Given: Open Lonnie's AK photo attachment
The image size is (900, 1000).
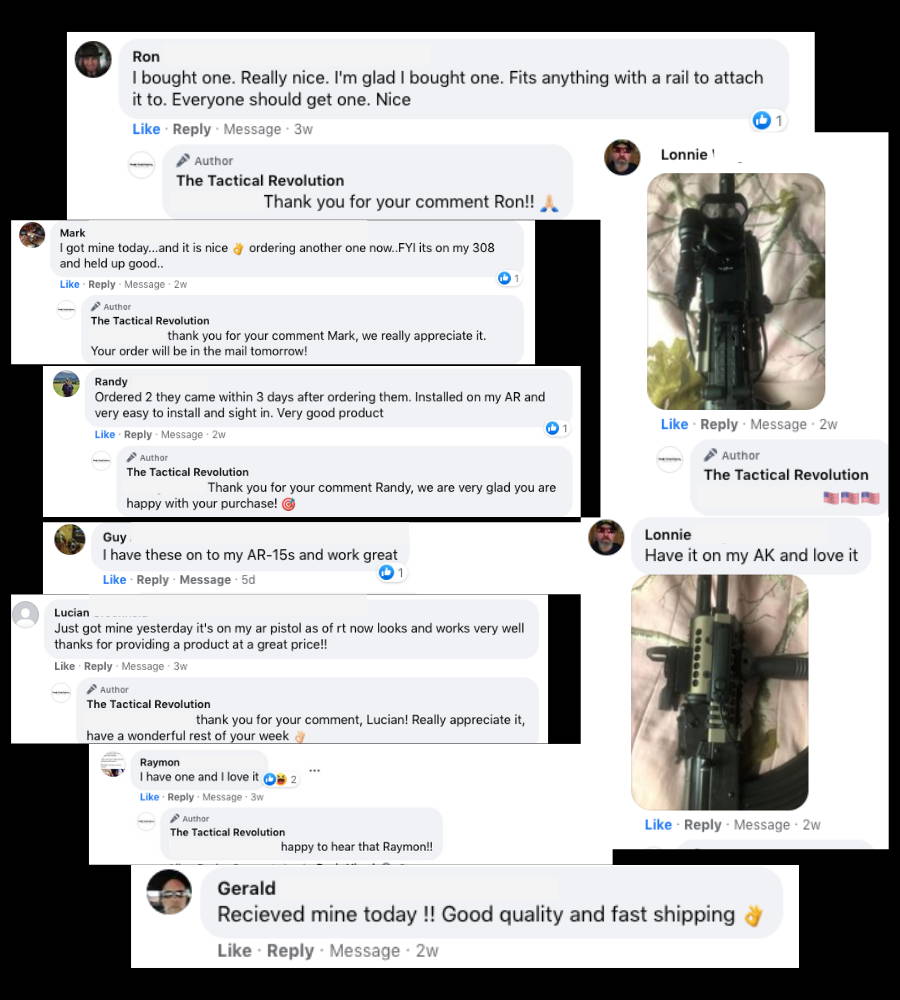Looking at the screenshot, I should pos(719,692).
